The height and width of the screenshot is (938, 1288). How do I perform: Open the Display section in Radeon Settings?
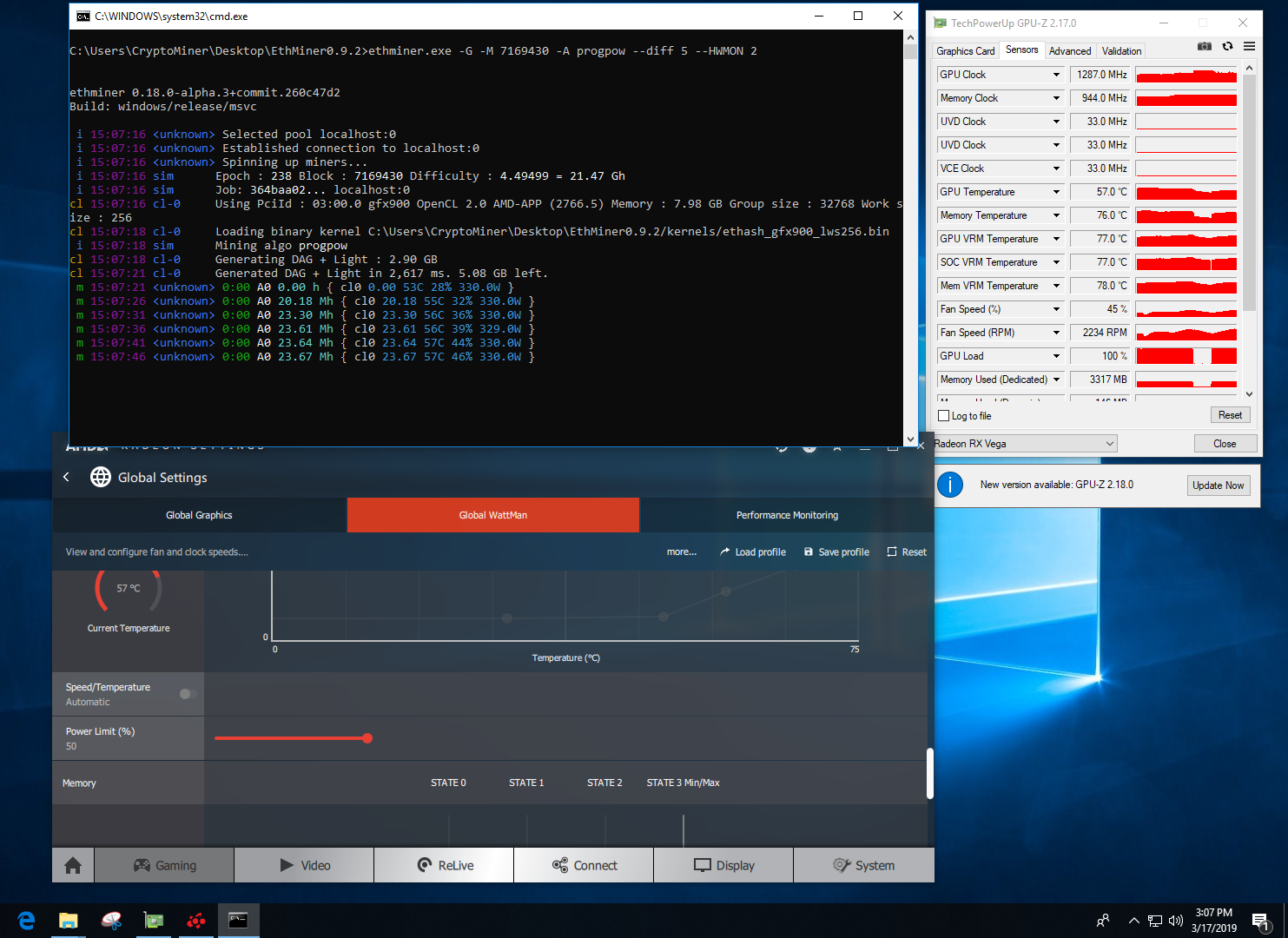coord(723,865)
